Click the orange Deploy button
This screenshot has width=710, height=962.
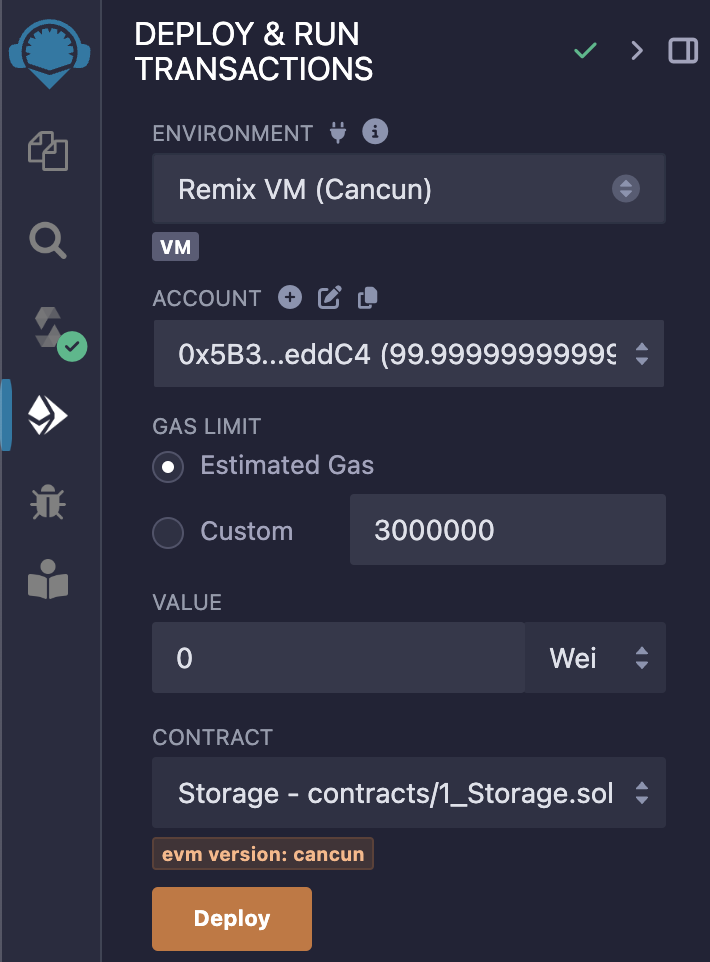click(232, 918)
